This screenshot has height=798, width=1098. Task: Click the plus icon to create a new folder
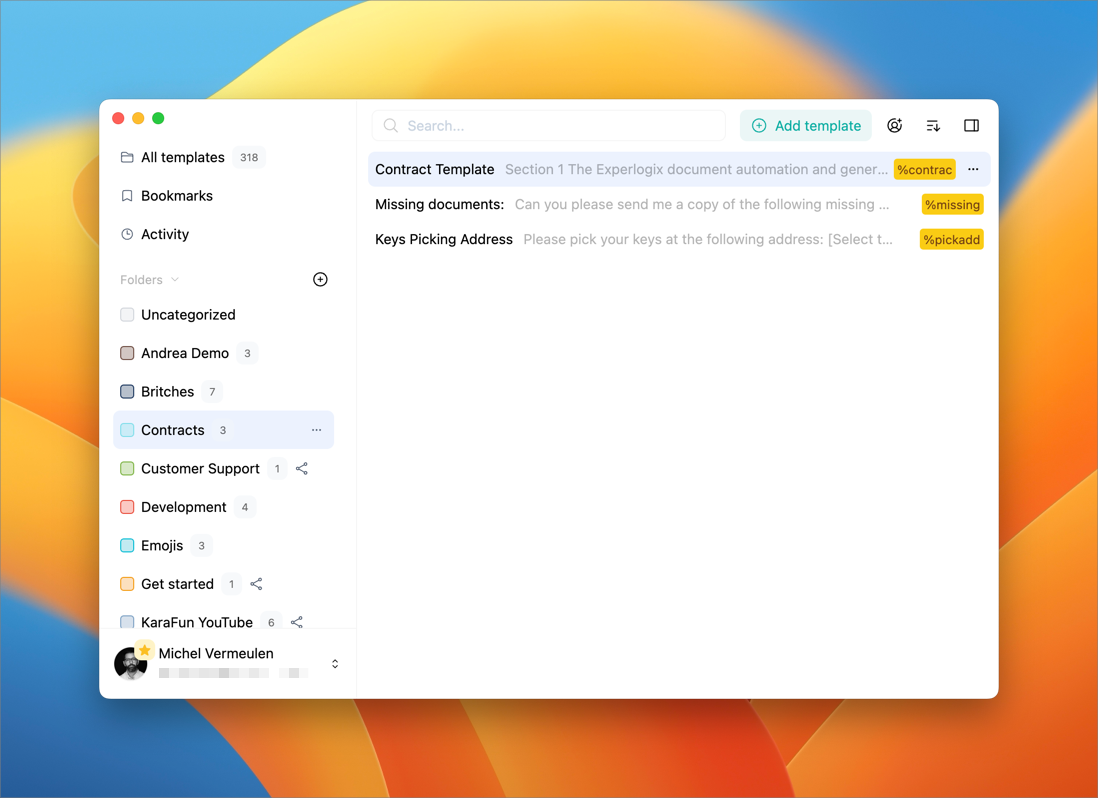tap(320, 279)
